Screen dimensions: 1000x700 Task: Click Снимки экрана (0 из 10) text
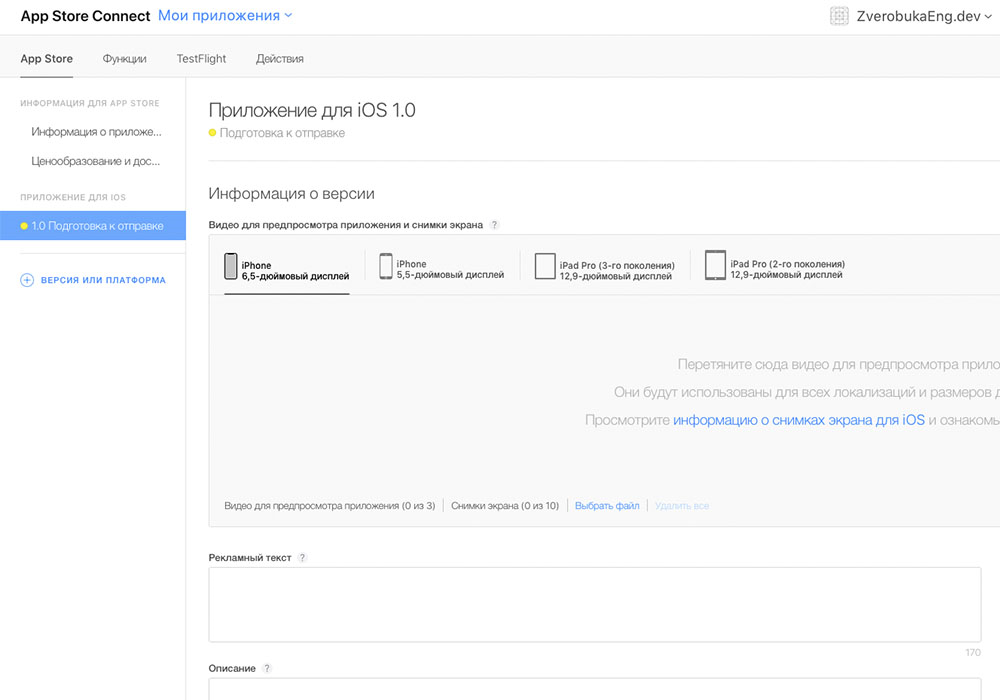(x=505, y=506)
